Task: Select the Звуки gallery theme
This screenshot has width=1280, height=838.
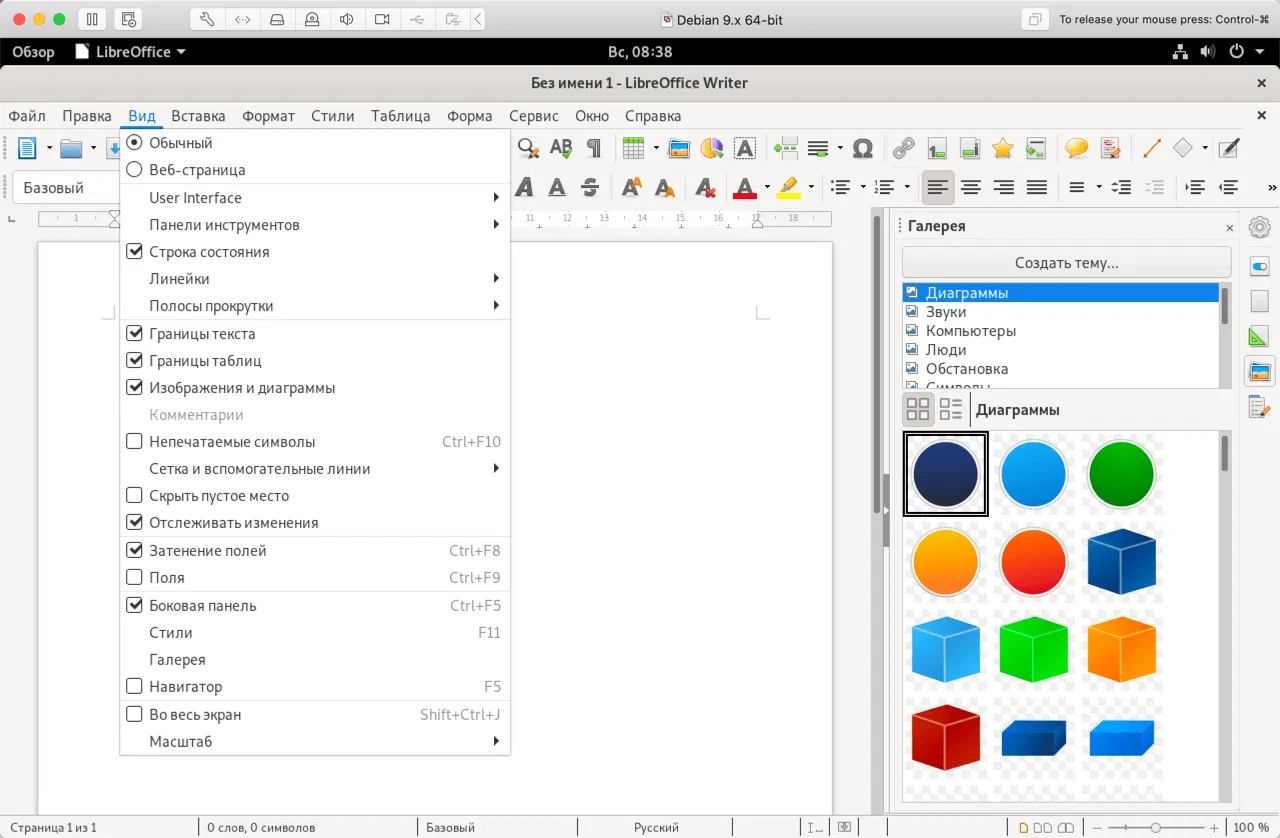Action: coord(1061,312)
